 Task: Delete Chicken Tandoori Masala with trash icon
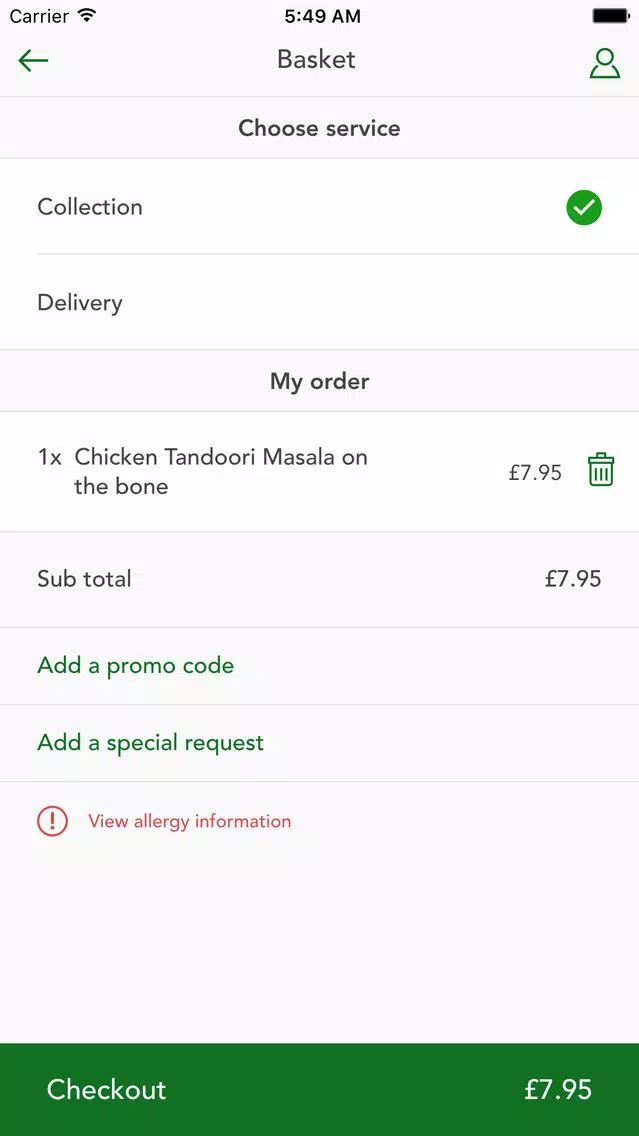601,469
